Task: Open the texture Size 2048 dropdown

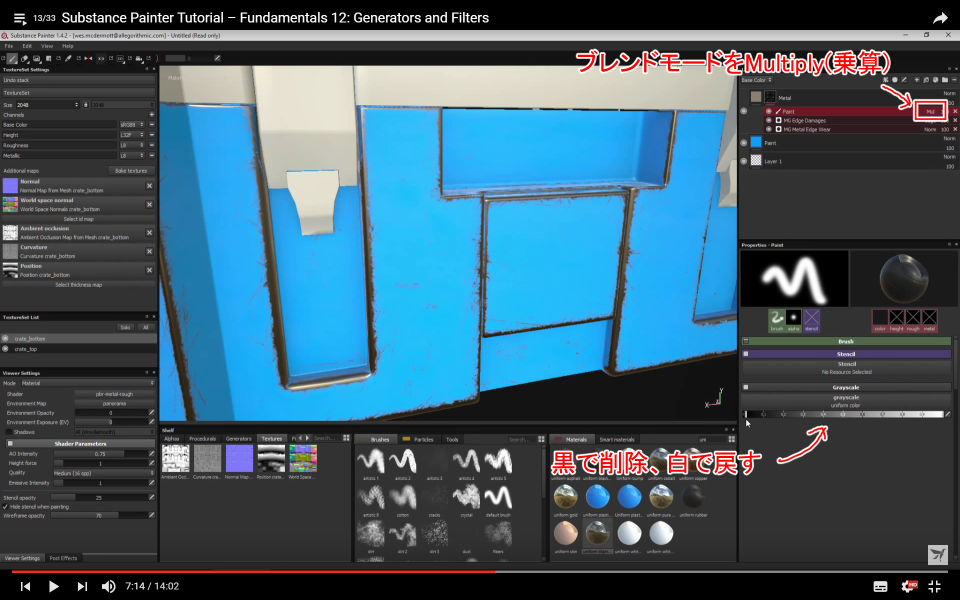Action: coord(48,105)
